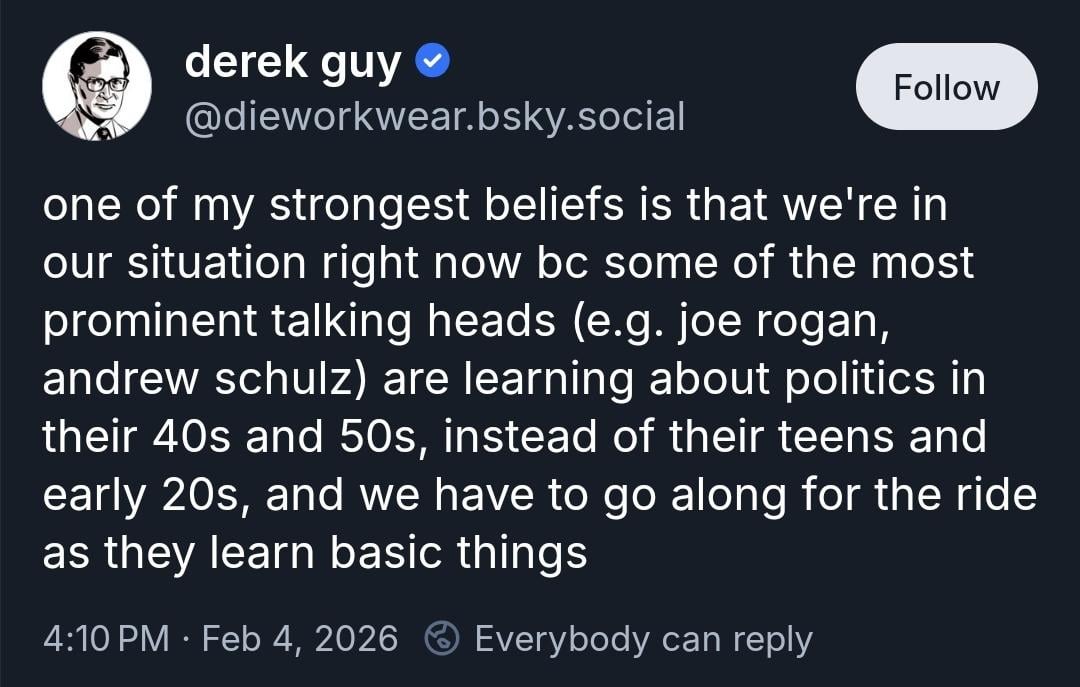The image size is (1080, 687).
Task: Click the final line "as they learn basic things"
Action: 314,553
